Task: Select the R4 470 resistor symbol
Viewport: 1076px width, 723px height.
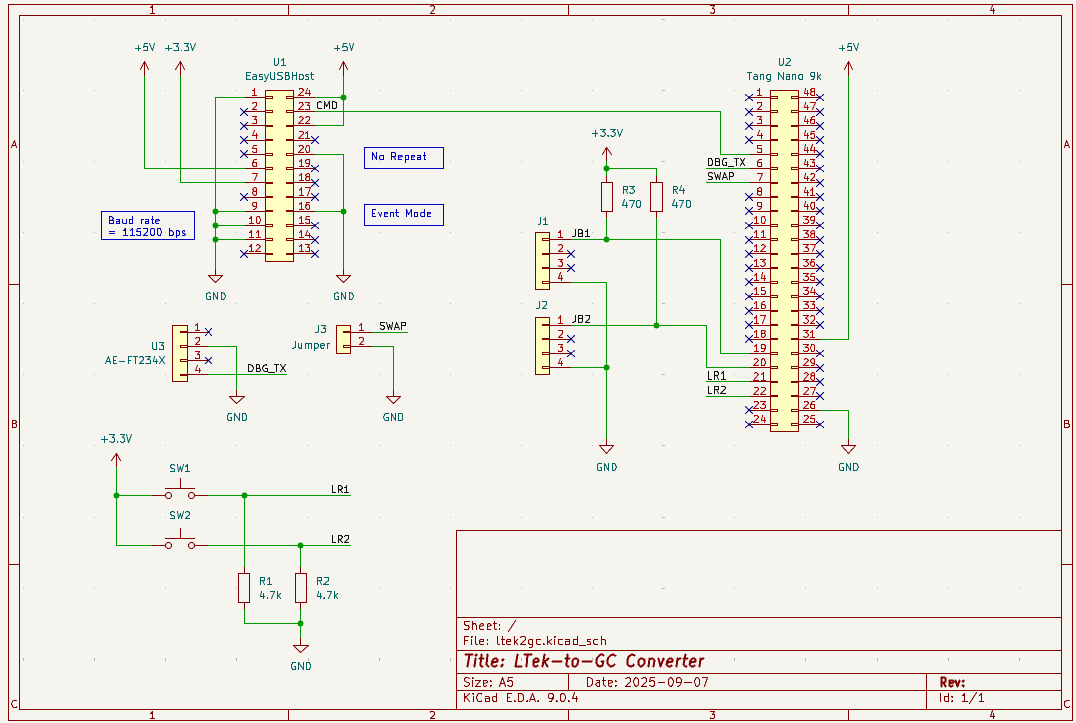Action: point(656,197)
